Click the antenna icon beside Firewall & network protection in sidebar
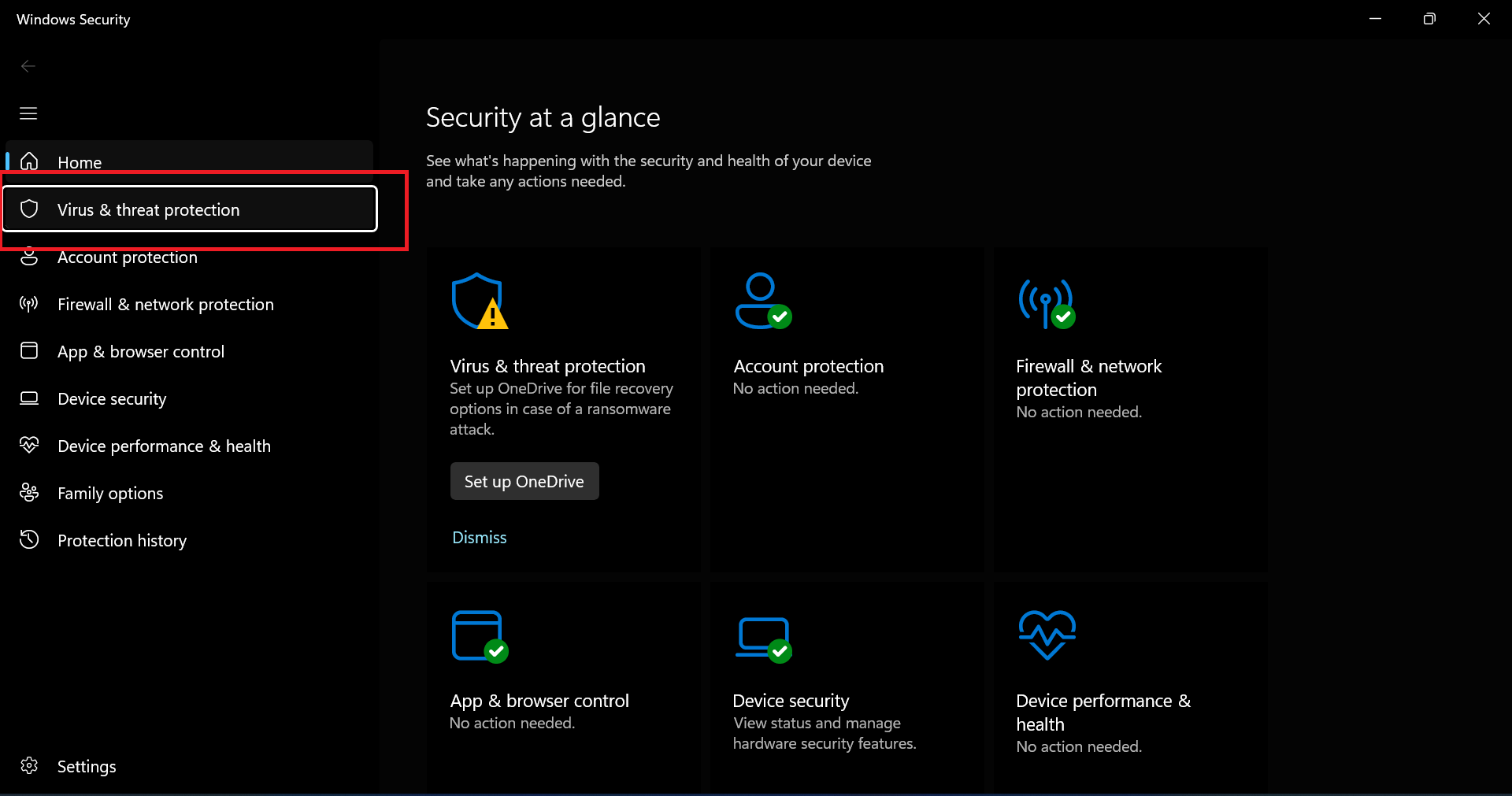 pos(29,304)
